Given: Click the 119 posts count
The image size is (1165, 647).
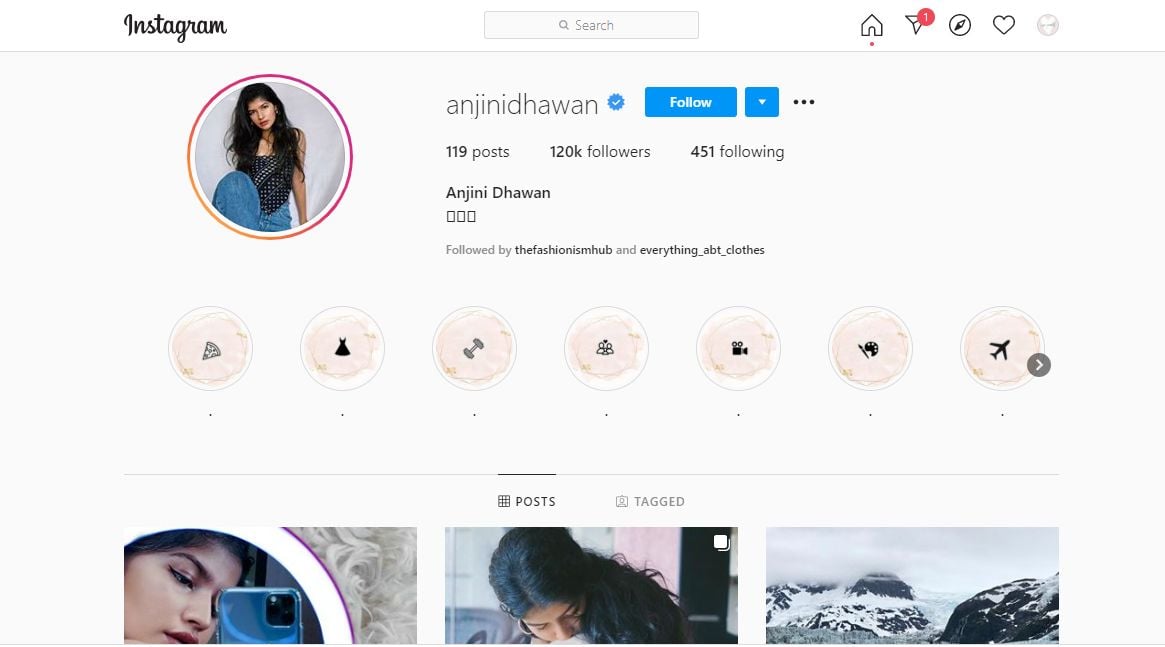Looking at the screenshot, I should [x=478, y=152].
